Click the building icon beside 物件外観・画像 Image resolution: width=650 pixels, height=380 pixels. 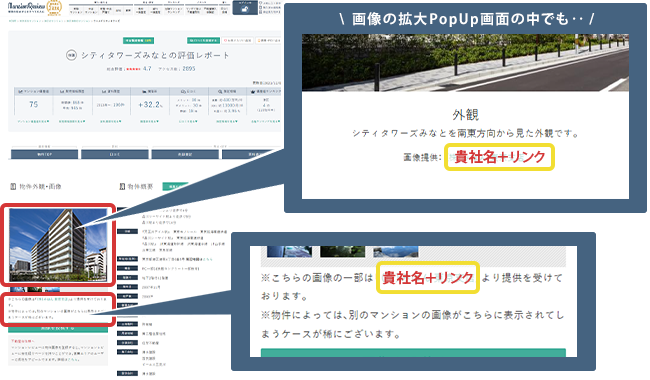pos(13,186)
